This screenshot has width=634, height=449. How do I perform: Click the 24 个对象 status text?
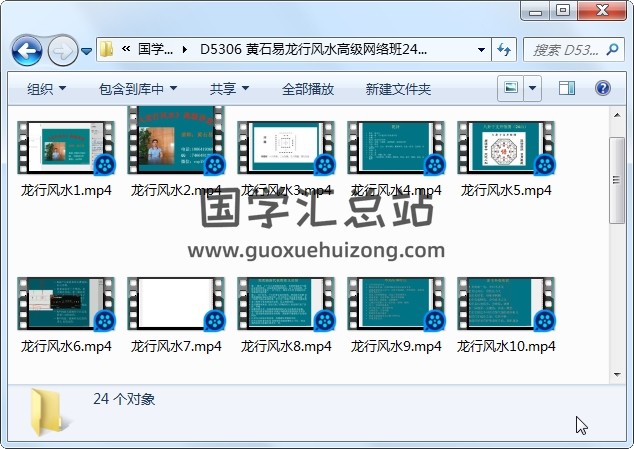(x=124, y=399)
